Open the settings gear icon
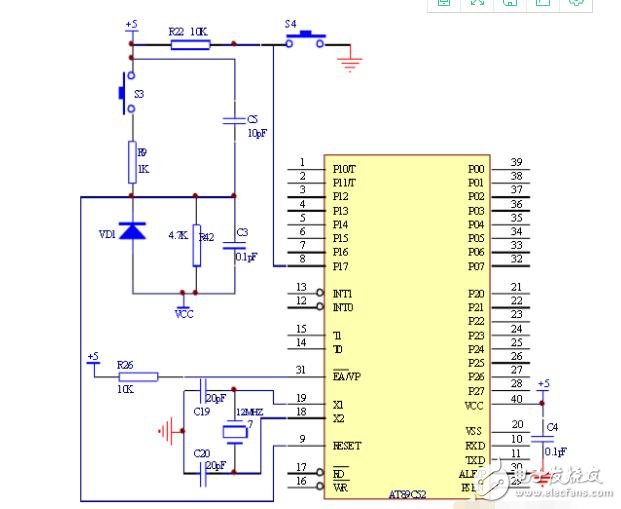This screenshot has width=621, height=509. 576,3
